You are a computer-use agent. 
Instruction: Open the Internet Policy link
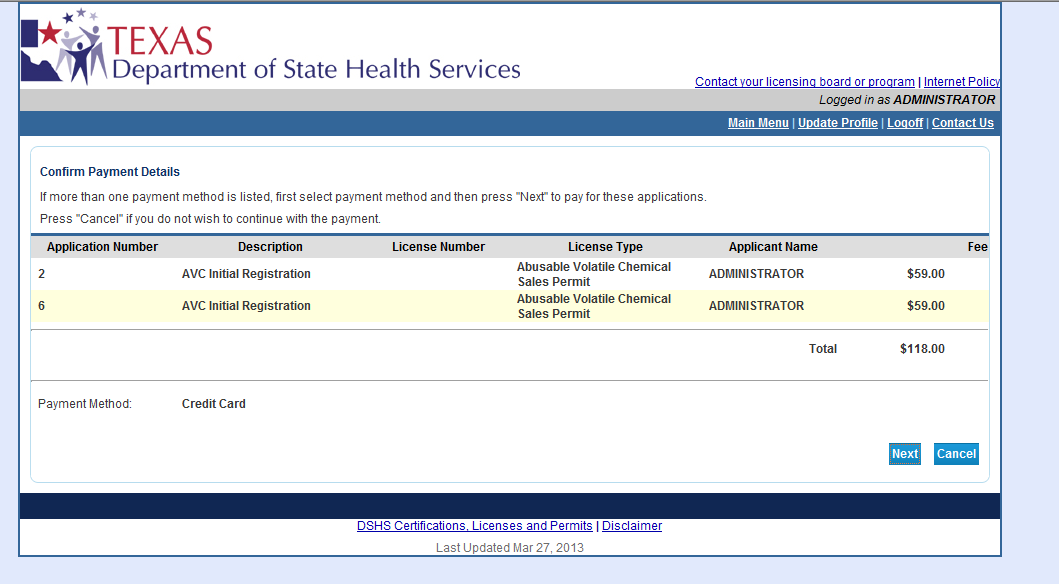961,82
